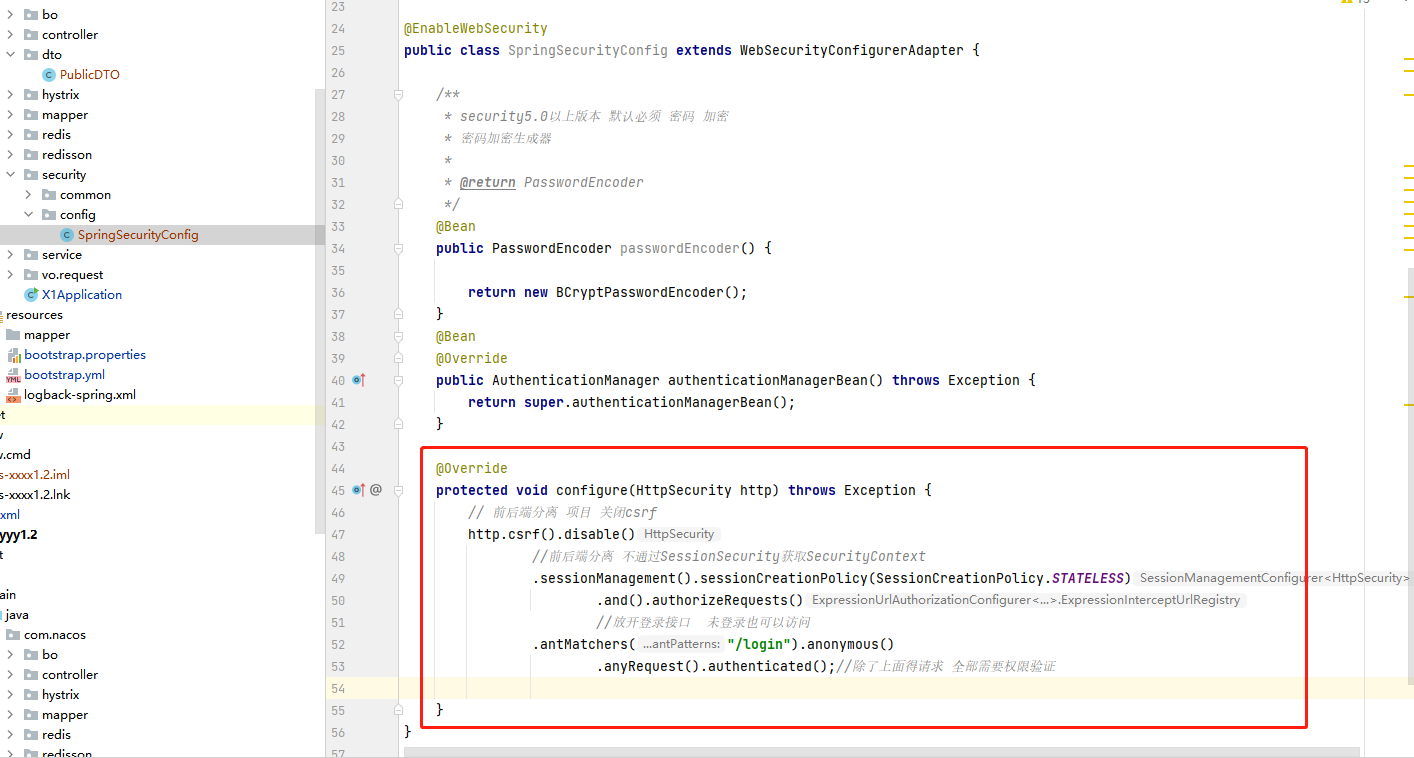Click the PublicDTO class file icon

[x=49, y=75]
